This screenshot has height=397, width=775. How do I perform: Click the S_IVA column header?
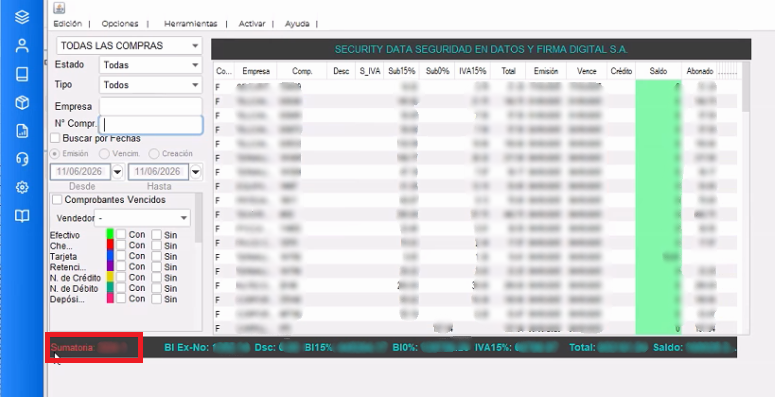(x=370, y=71)
